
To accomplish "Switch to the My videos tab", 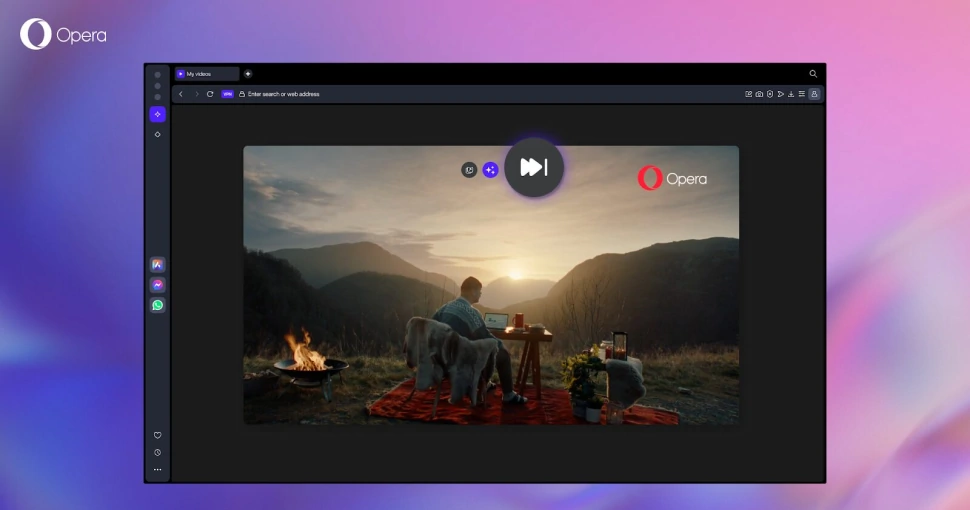I will 207,74.
